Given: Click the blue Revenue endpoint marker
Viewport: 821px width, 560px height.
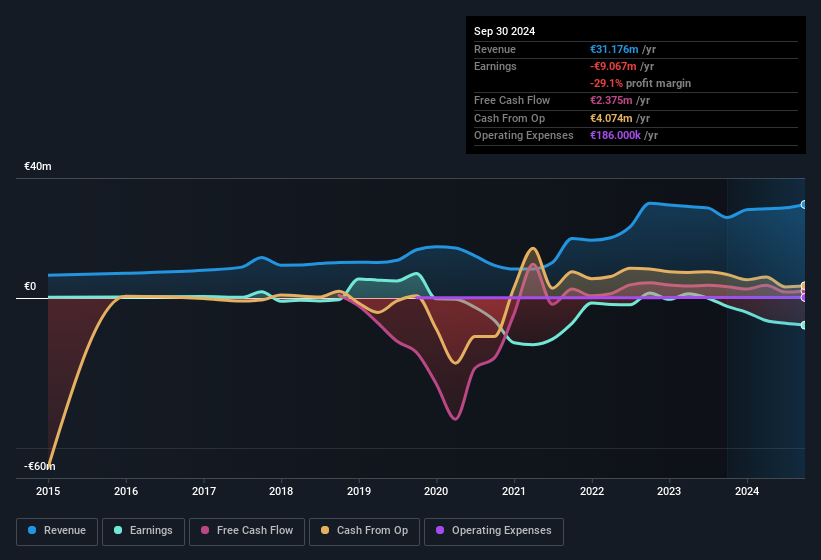Looking at the screenshot, I should 804,204.
